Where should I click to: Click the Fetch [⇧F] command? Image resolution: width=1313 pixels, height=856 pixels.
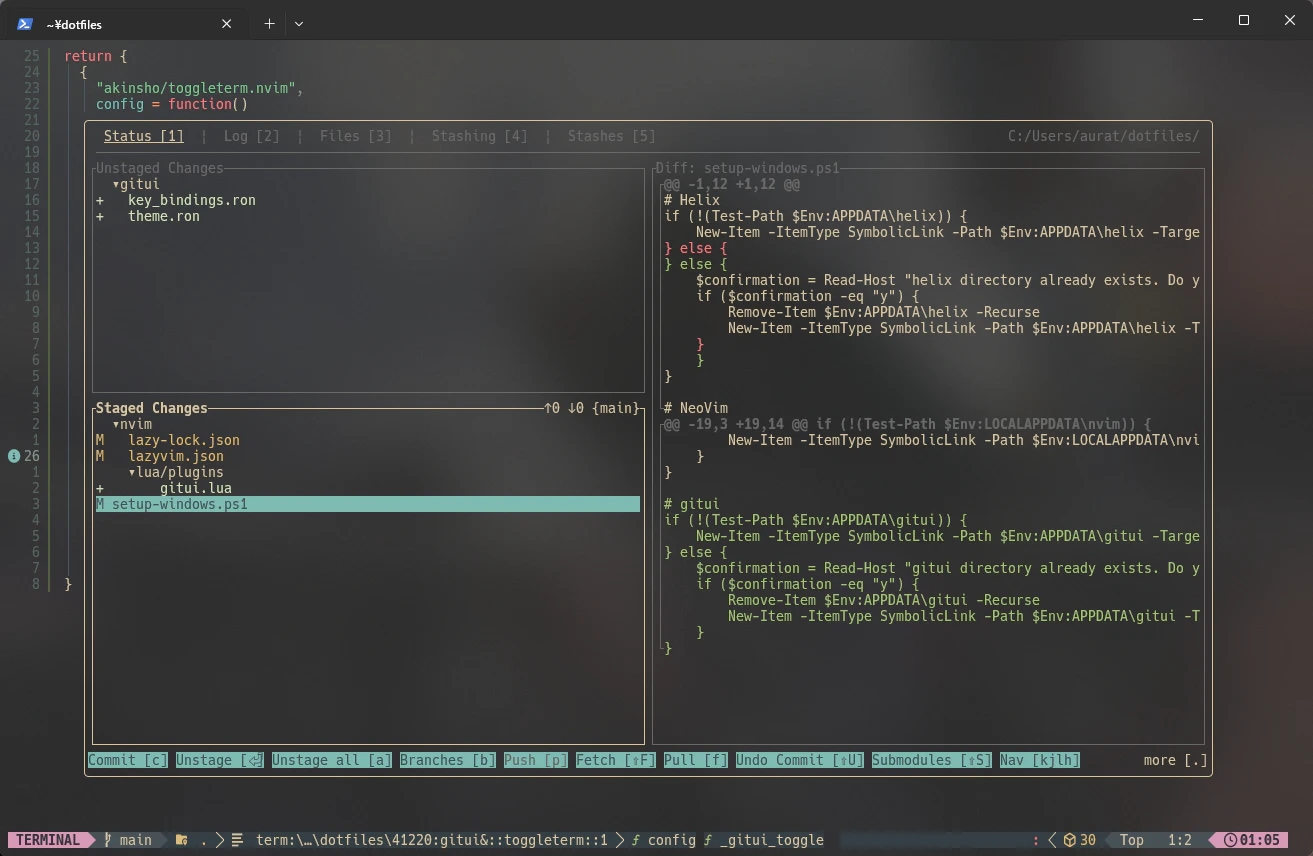point(616,760)
